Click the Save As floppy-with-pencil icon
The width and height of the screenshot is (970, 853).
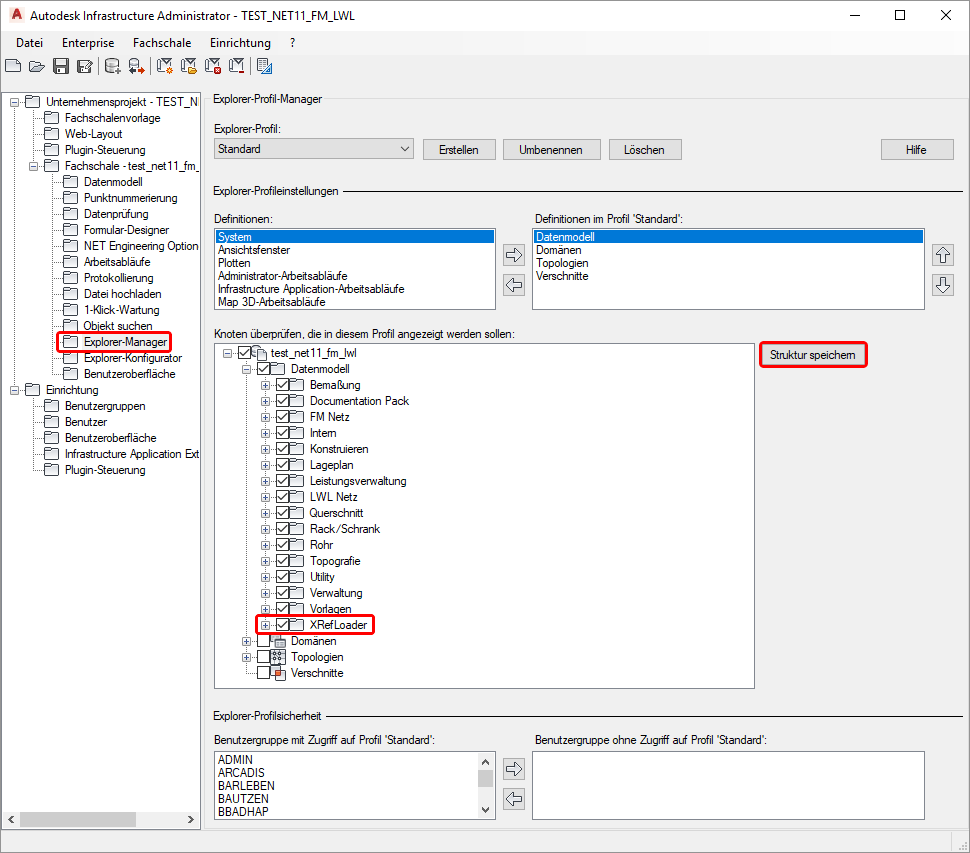click(85, 66)
